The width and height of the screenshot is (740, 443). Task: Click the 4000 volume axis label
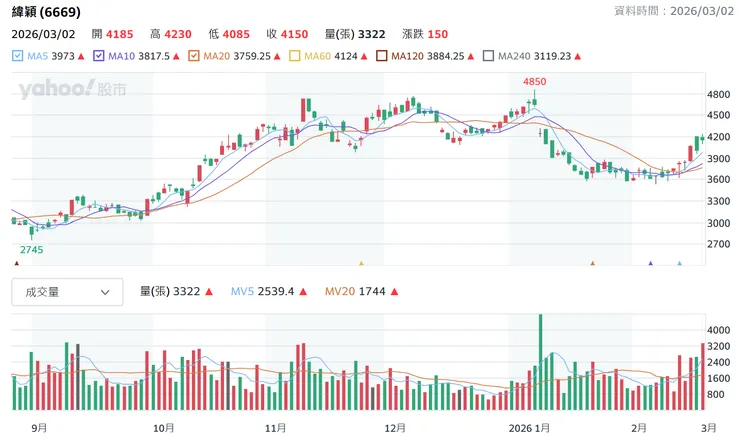coord(718,330)
